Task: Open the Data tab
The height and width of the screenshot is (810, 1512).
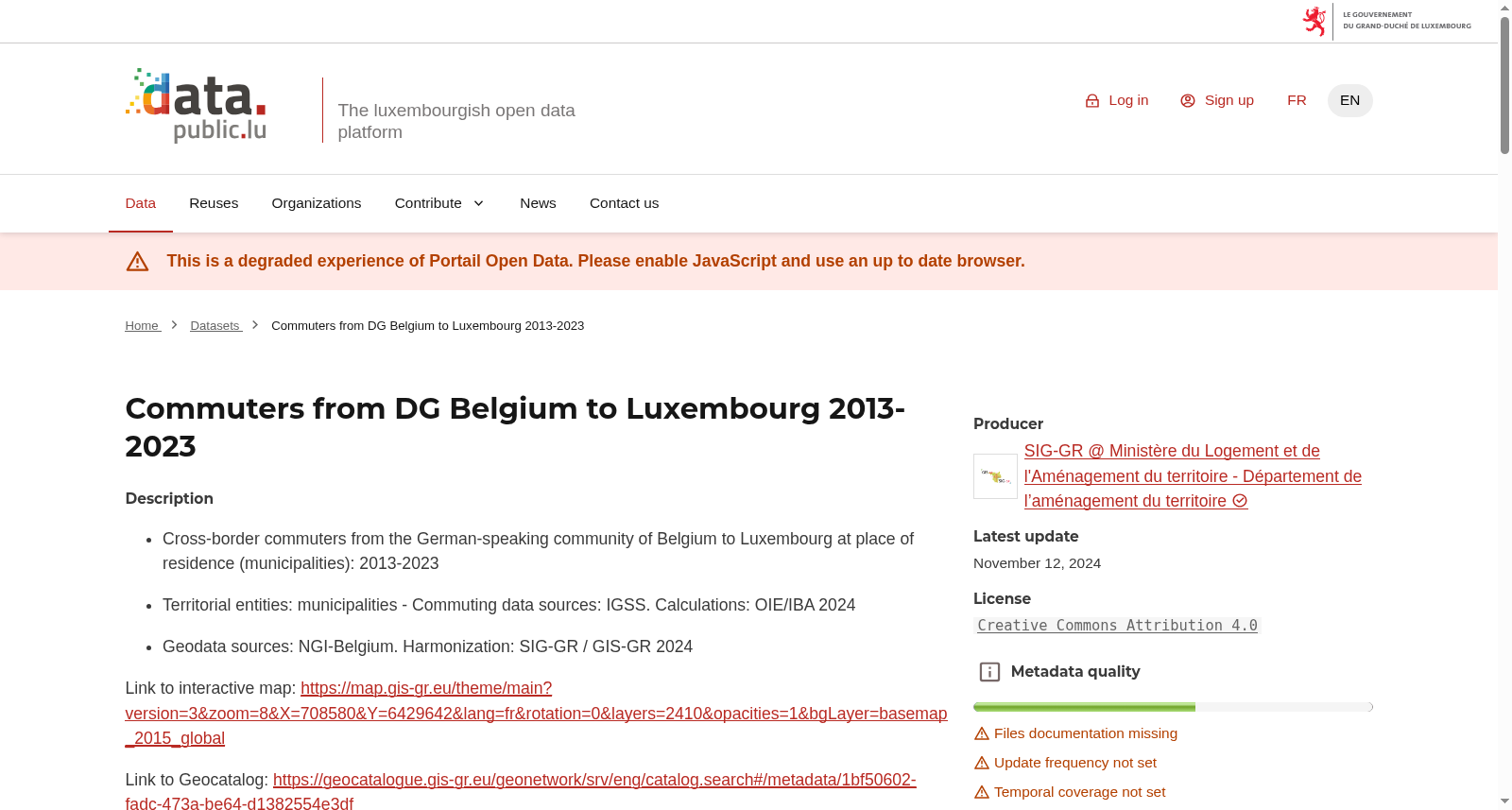Action: (141, 203)
